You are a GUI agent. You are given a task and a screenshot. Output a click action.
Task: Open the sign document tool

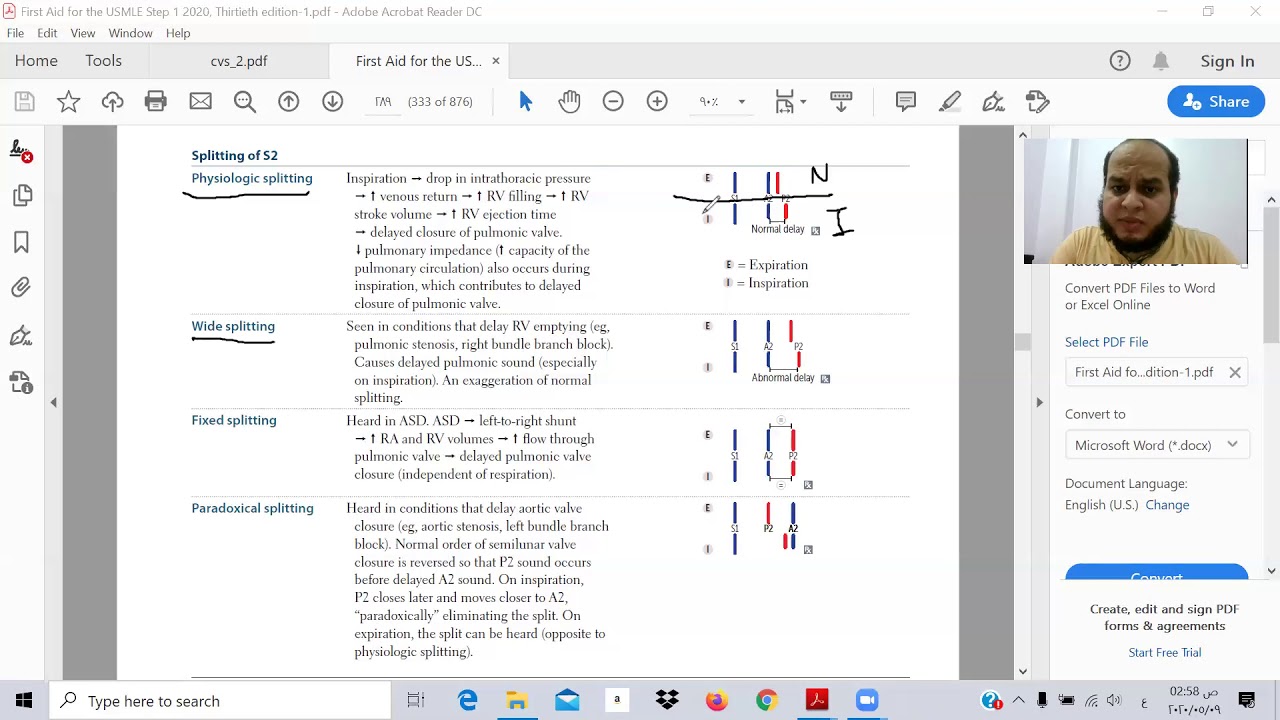tap(993, 101)
